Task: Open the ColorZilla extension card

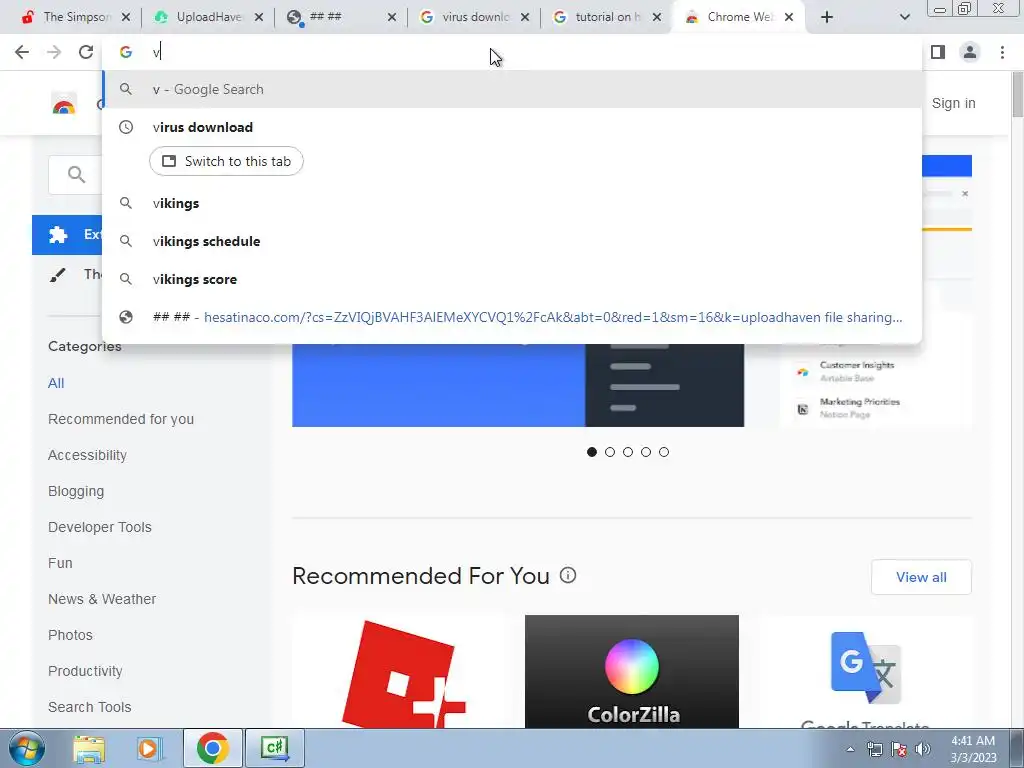Action: [x=632, y=672]
